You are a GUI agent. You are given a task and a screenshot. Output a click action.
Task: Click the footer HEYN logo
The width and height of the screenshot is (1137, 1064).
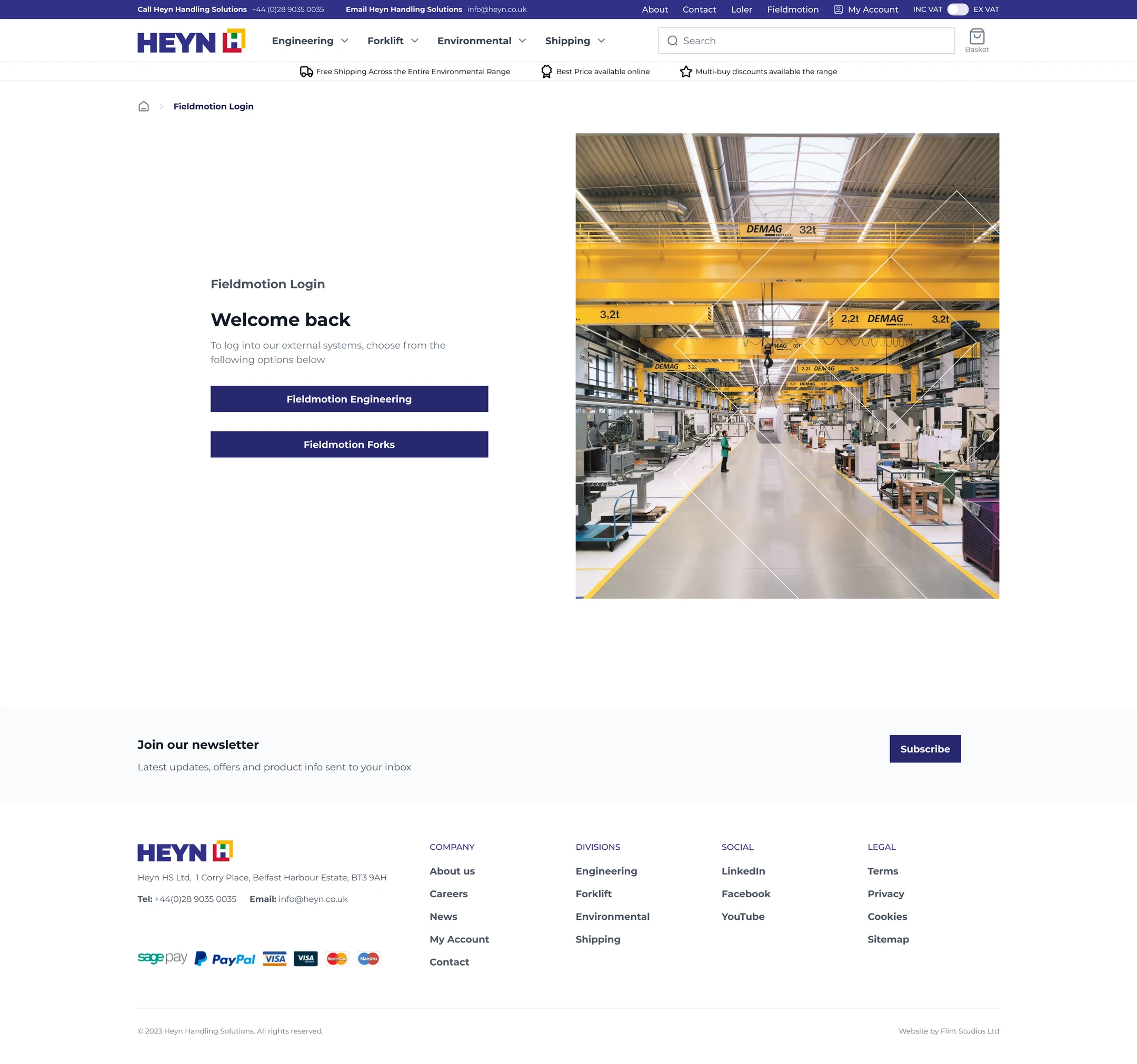[x=185, y=851]
